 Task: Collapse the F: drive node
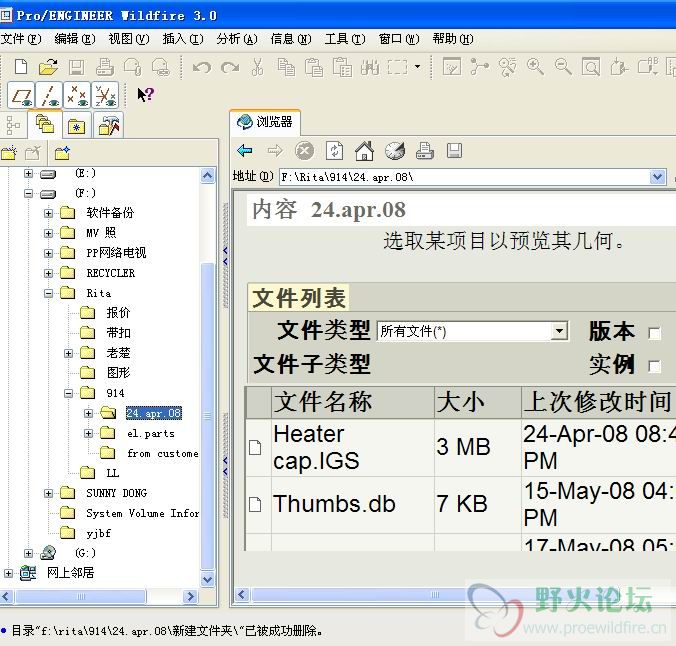pos(28,193)
